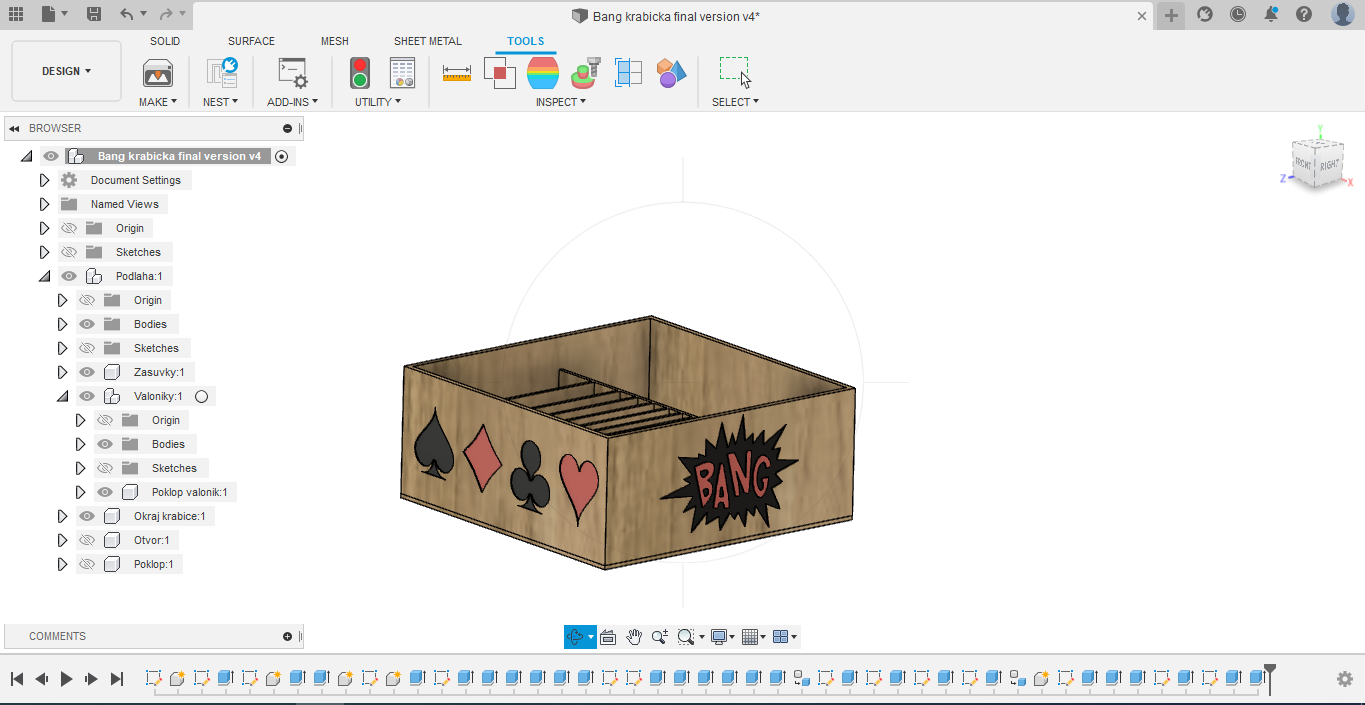
Task: Open the Extensions icon in title bar
Action: click(1205, 14)
